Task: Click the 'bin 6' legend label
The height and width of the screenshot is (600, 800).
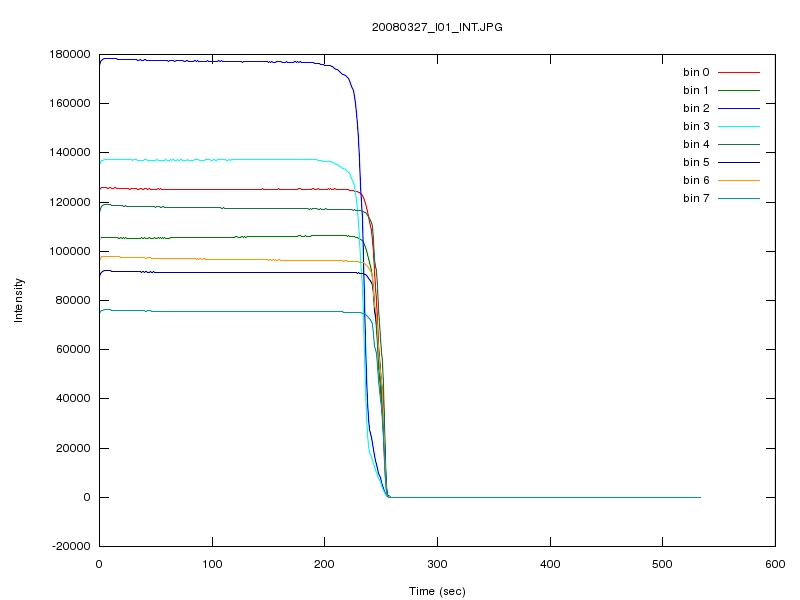Action: (x=696, y=180)
